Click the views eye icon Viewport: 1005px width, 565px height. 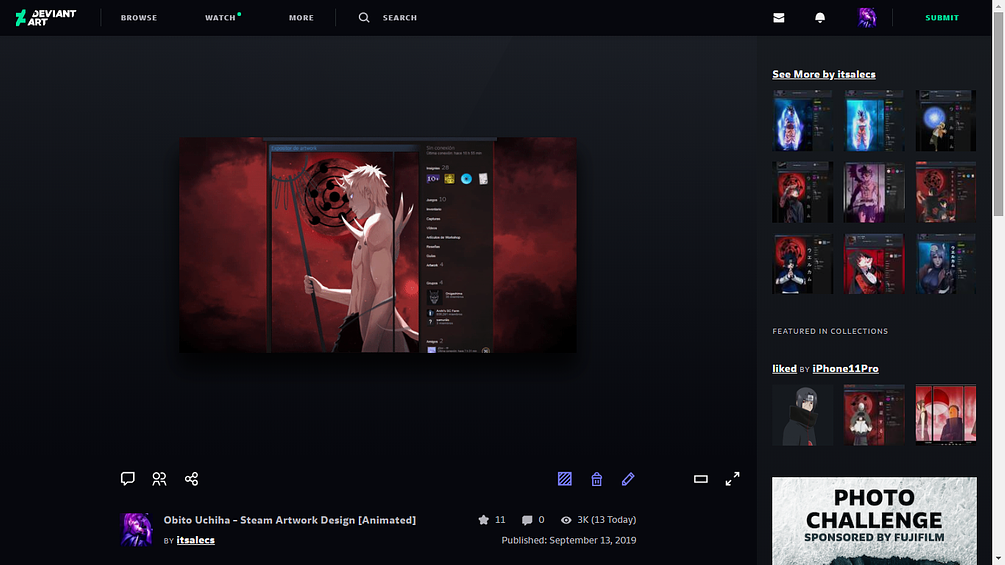click(x=566, y=520)
